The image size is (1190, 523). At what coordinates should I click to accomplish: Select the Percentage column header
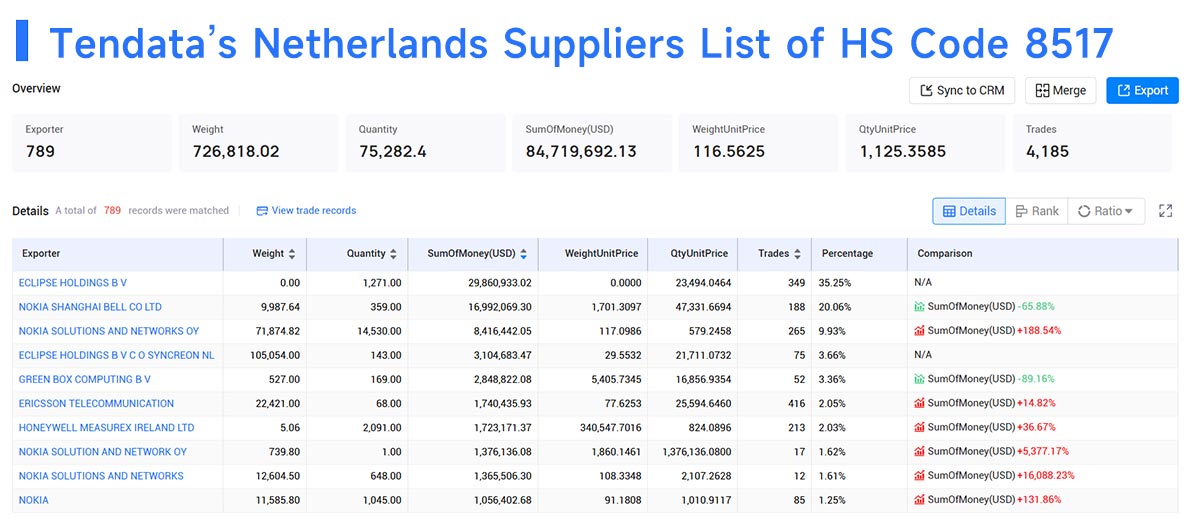tap(859, 254)
